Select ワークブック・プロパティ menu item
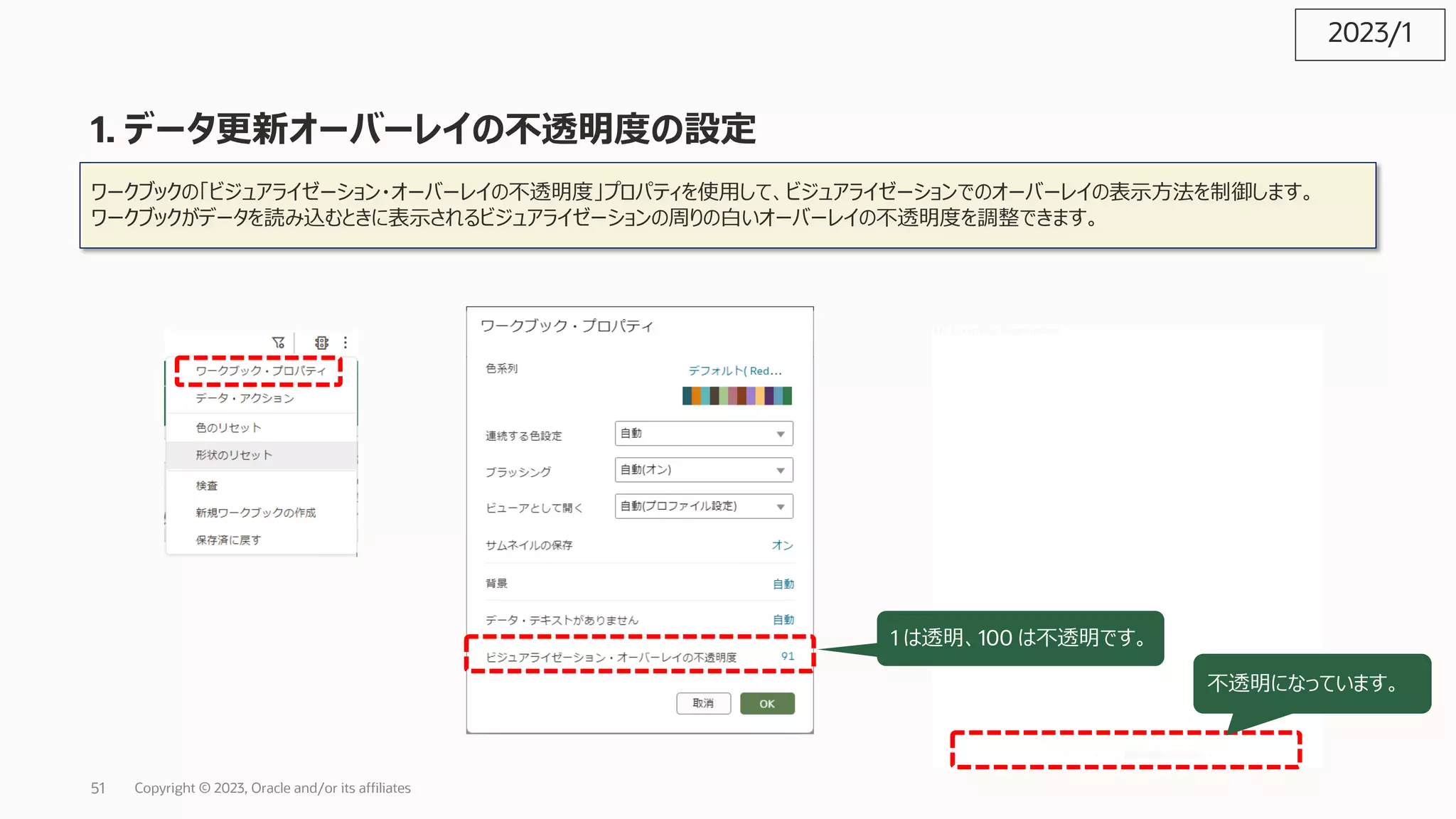This screenshot has height=819, width=1456. [x=260, y=371]
